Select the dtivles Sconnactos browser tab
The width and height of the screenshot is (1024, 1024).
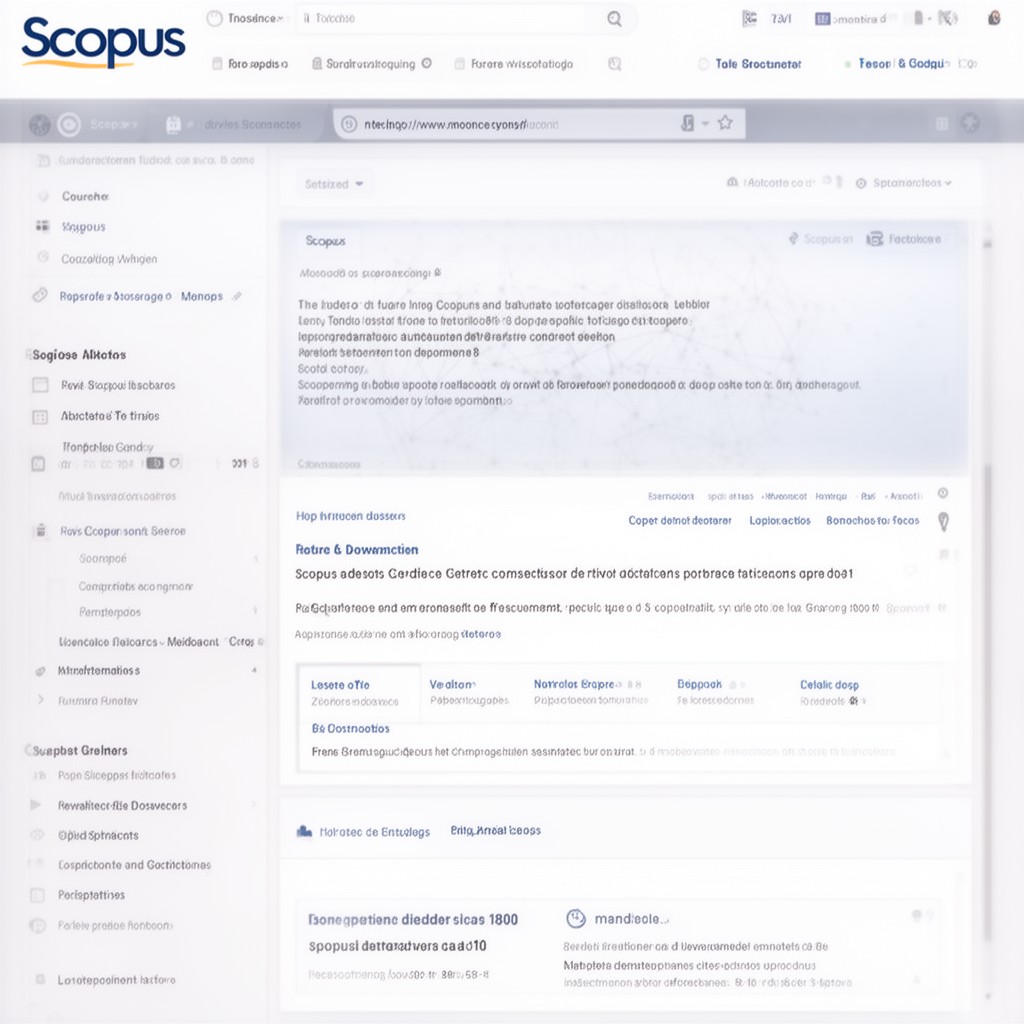[235, 124]
